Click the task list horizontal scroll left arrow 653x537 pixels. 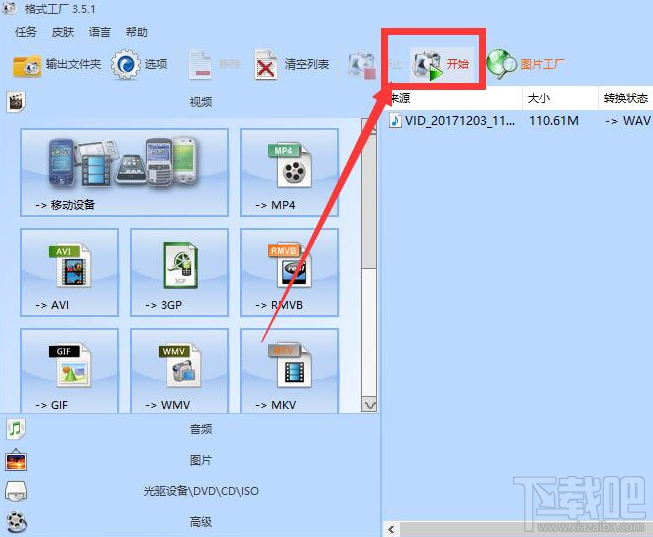point(391,530)
